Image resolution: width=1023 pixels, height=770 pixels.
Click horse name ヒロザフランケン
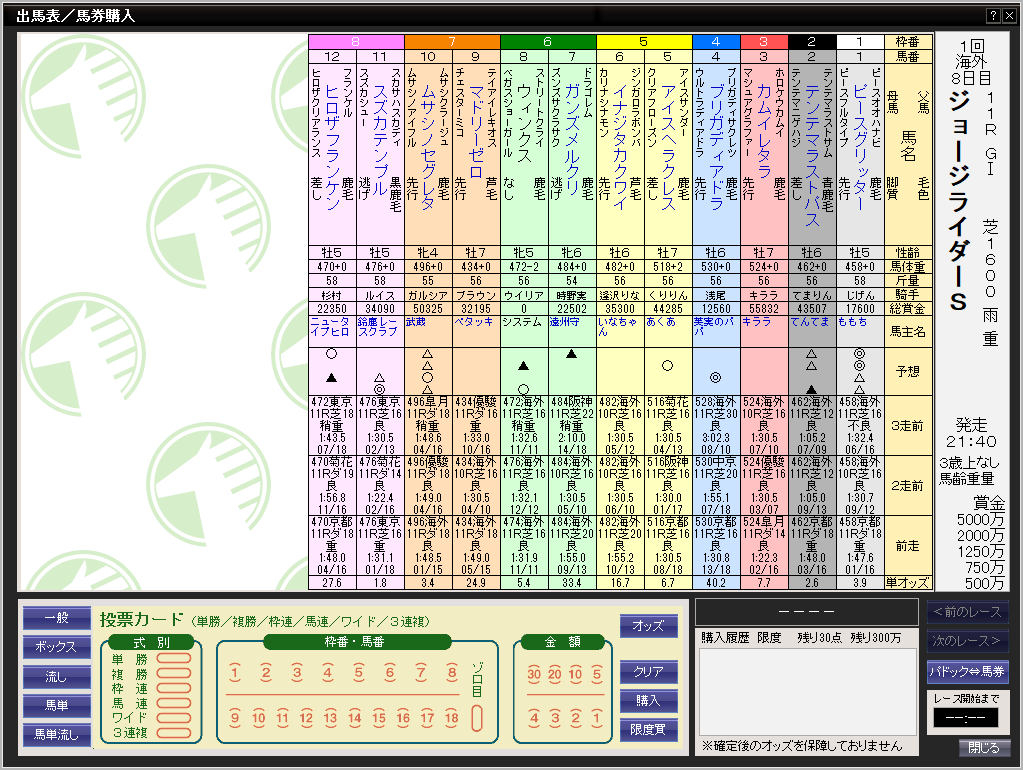pyautogui.click(x=332, y=147)
